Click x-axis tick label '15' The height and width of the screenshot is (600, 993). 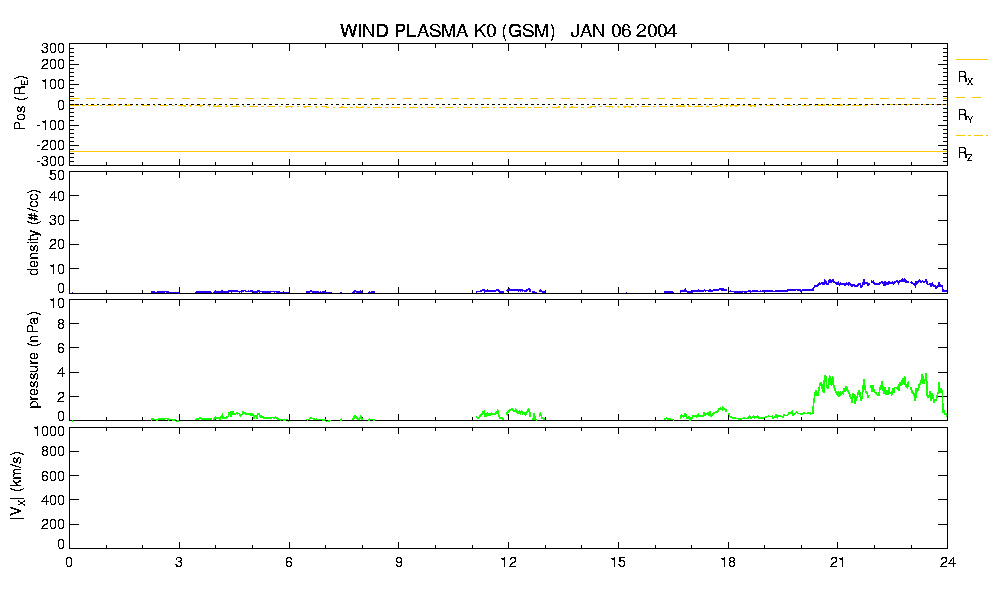[618, 562]
